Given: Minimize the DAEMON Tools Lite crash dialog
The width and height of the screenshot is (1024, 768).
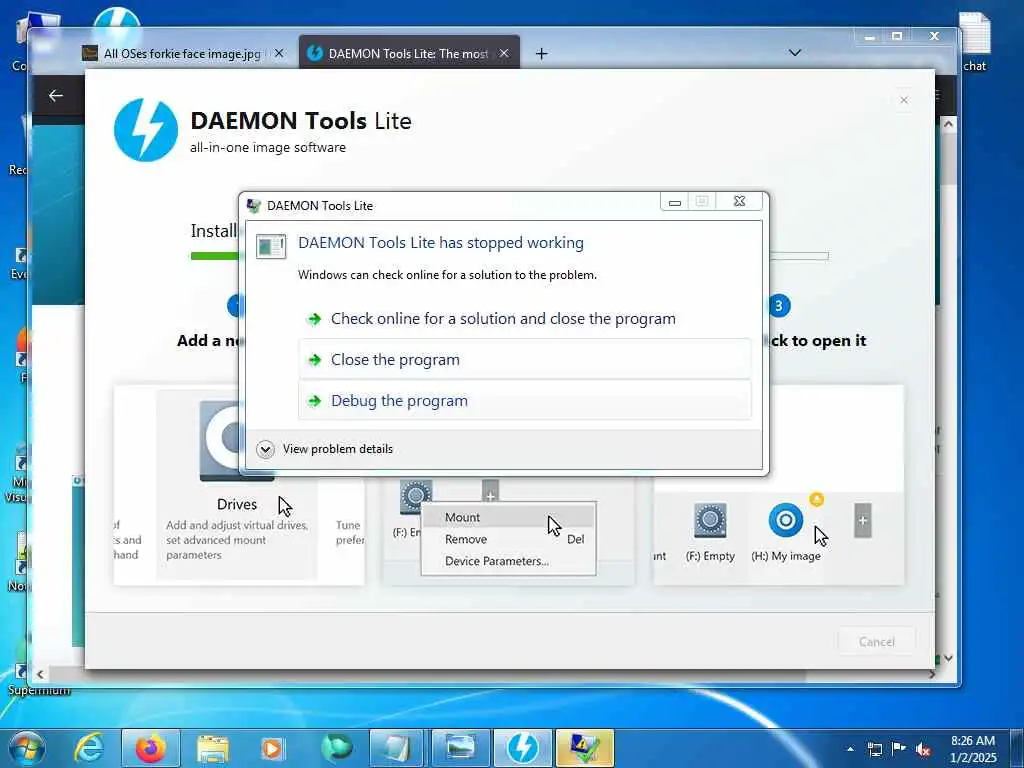Looking at the screenshot, I should (x=675, y=202).
